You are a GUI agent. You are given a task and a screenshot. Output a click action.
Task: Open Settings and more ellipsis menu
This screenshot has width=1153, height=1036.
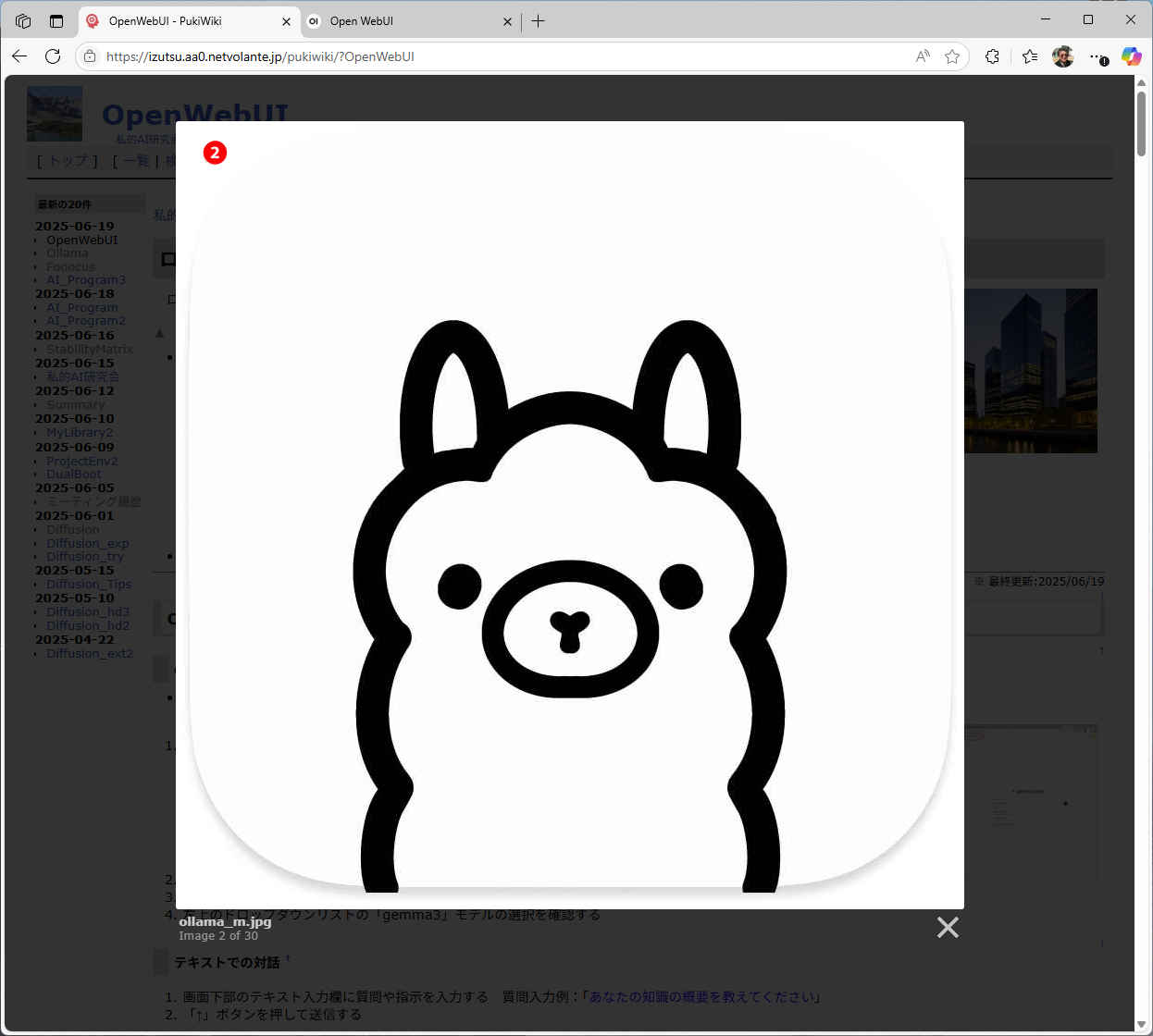pos(1097,56)
